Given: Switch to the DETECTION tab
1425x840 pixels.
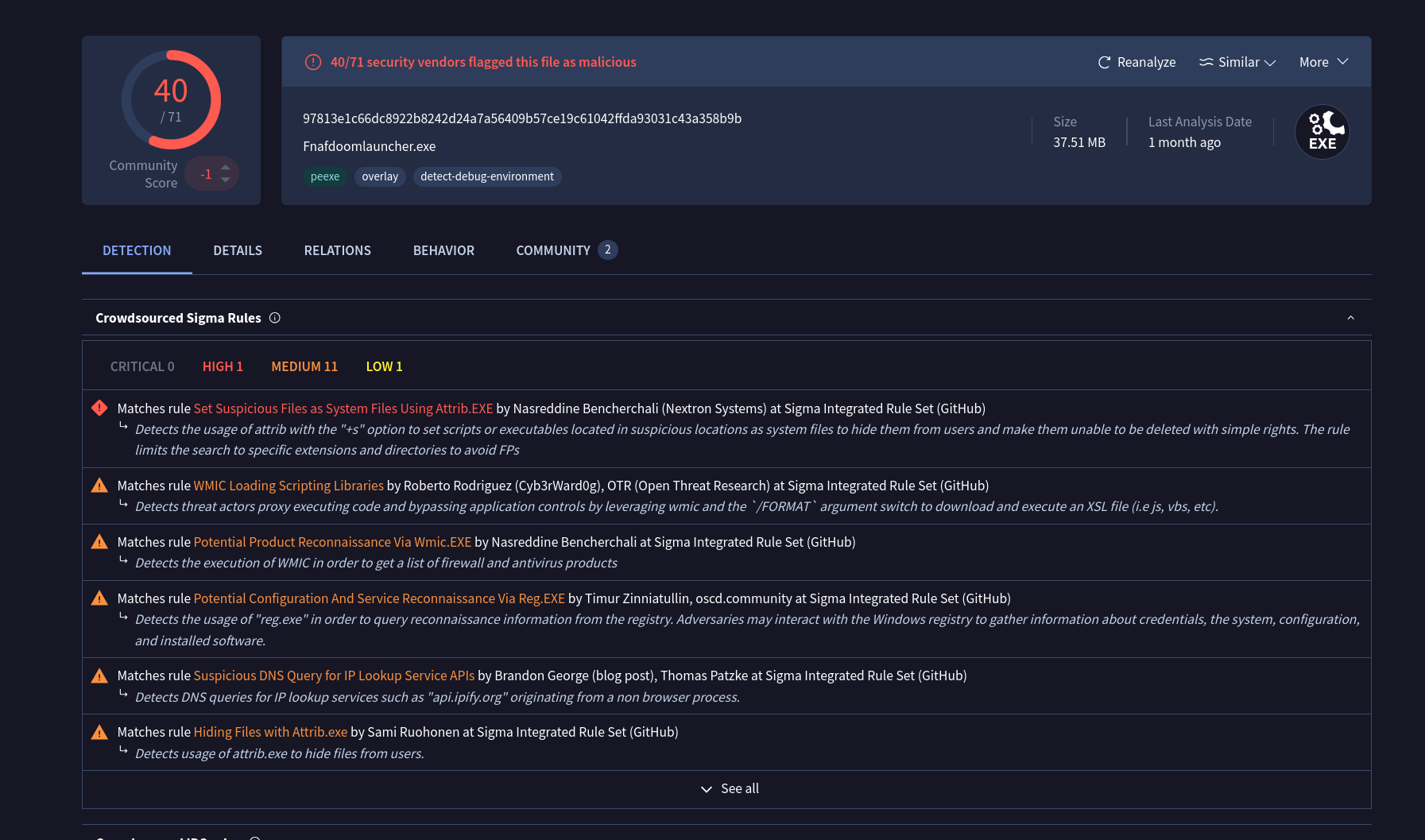Looking at the screenshot, I should click(137, 250).
